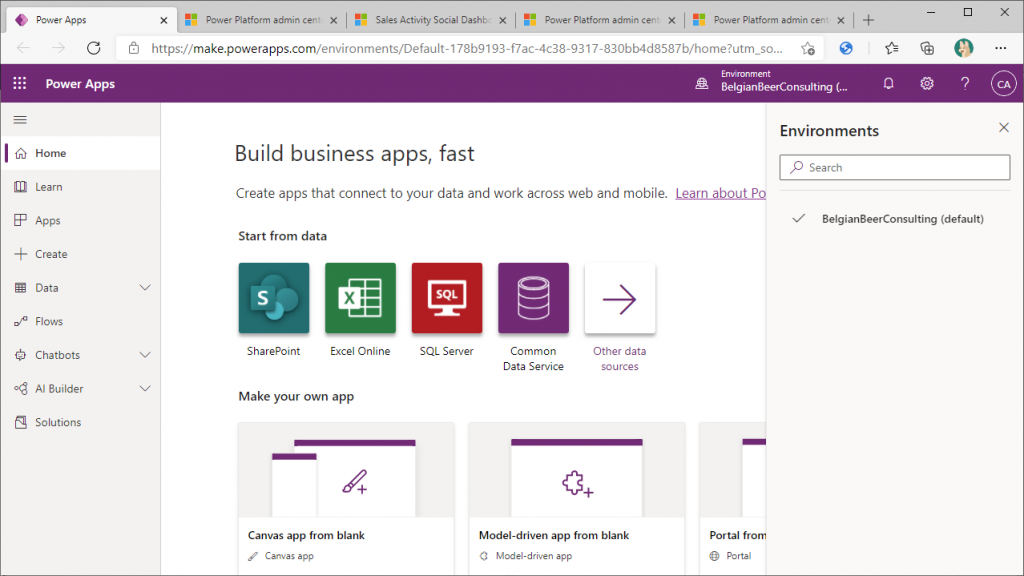Viewport: 1024px width, 576px height.
Task: Go to Home in left navigation
Action: 81,153
